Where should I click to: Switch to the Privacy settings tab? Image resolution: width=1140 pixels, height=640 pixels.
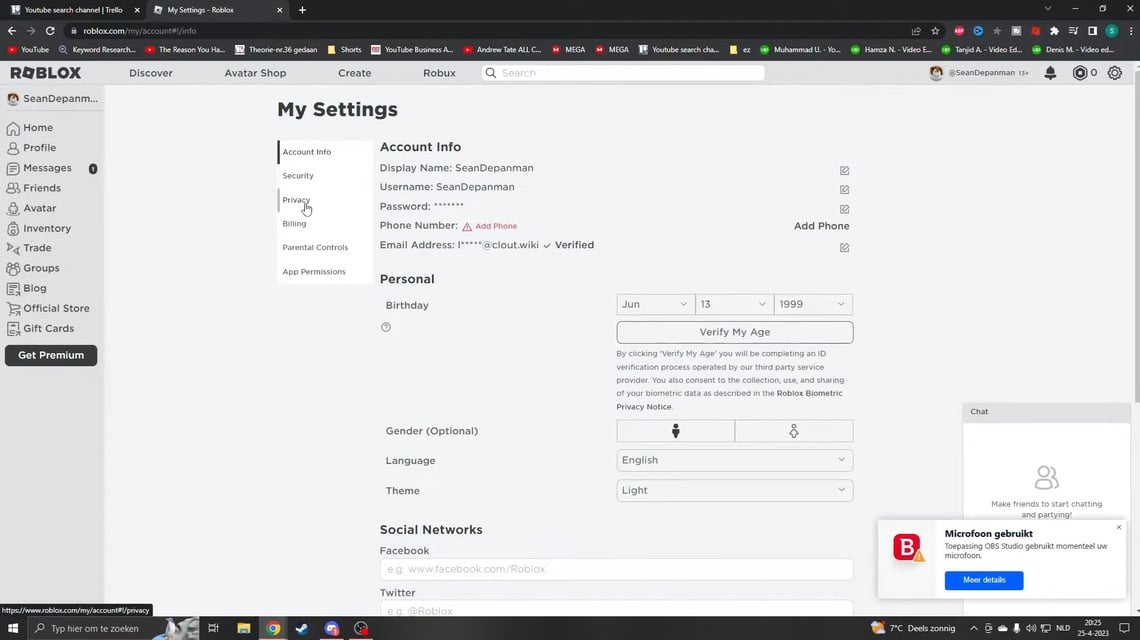tap(296, 200)
